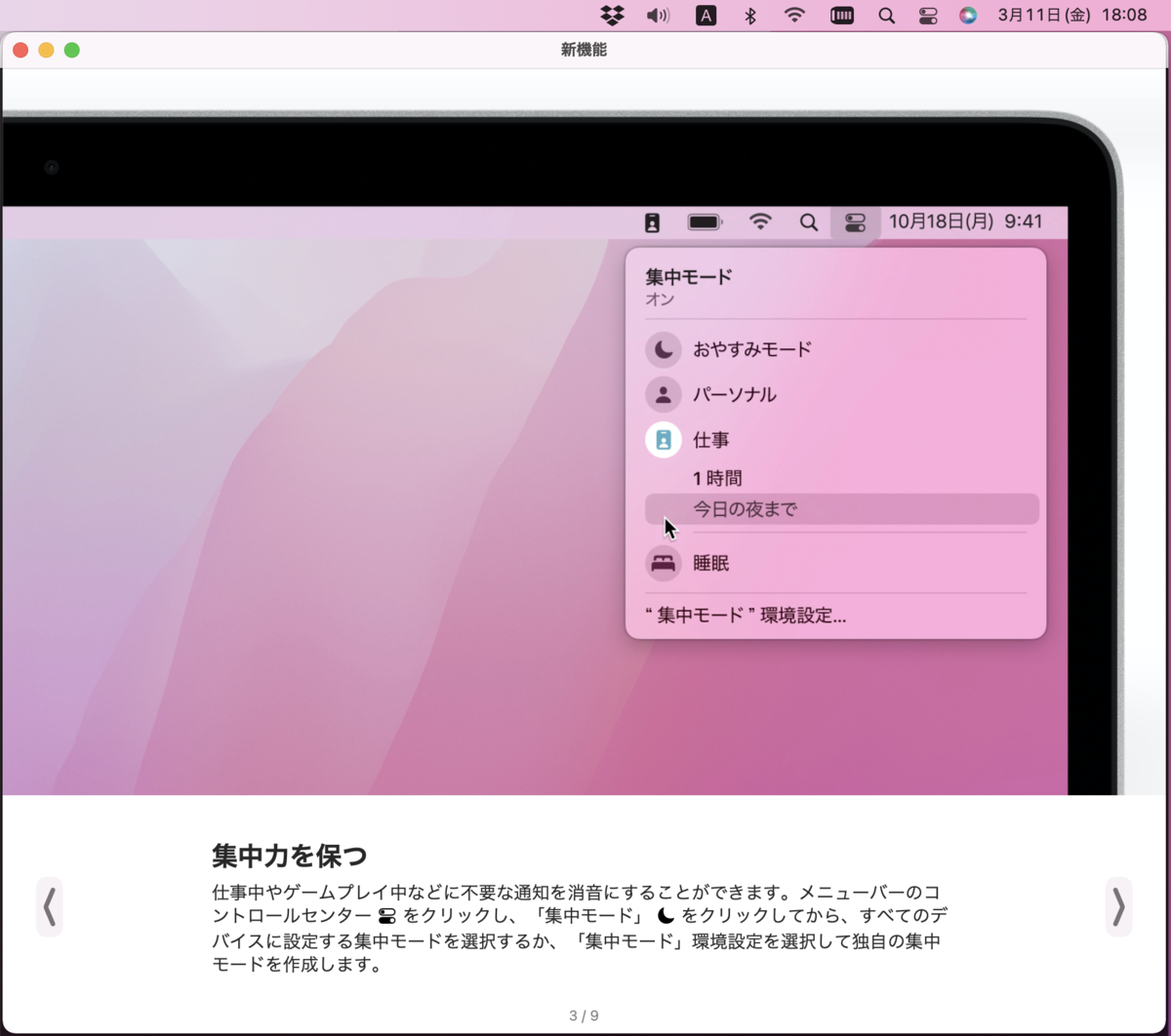1171x1036 pixels.
Task: Open the volume control menu
Action: (659, 15)
